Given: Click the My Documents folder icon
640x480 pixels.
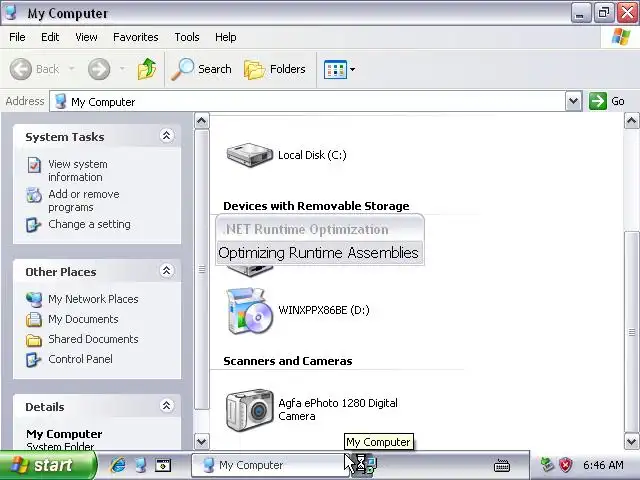Looking at the screenshot, I should pos(34,319).
